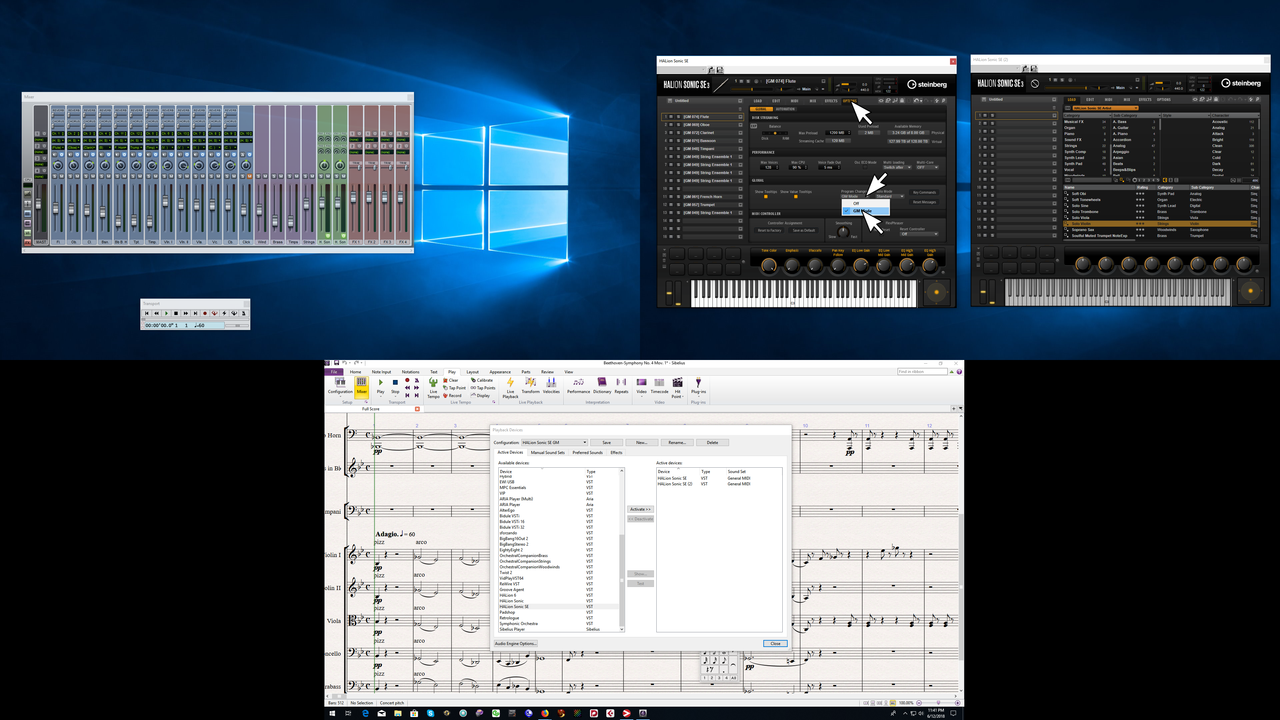Click the Live Playback lightning icon

(x=510, y=387)
